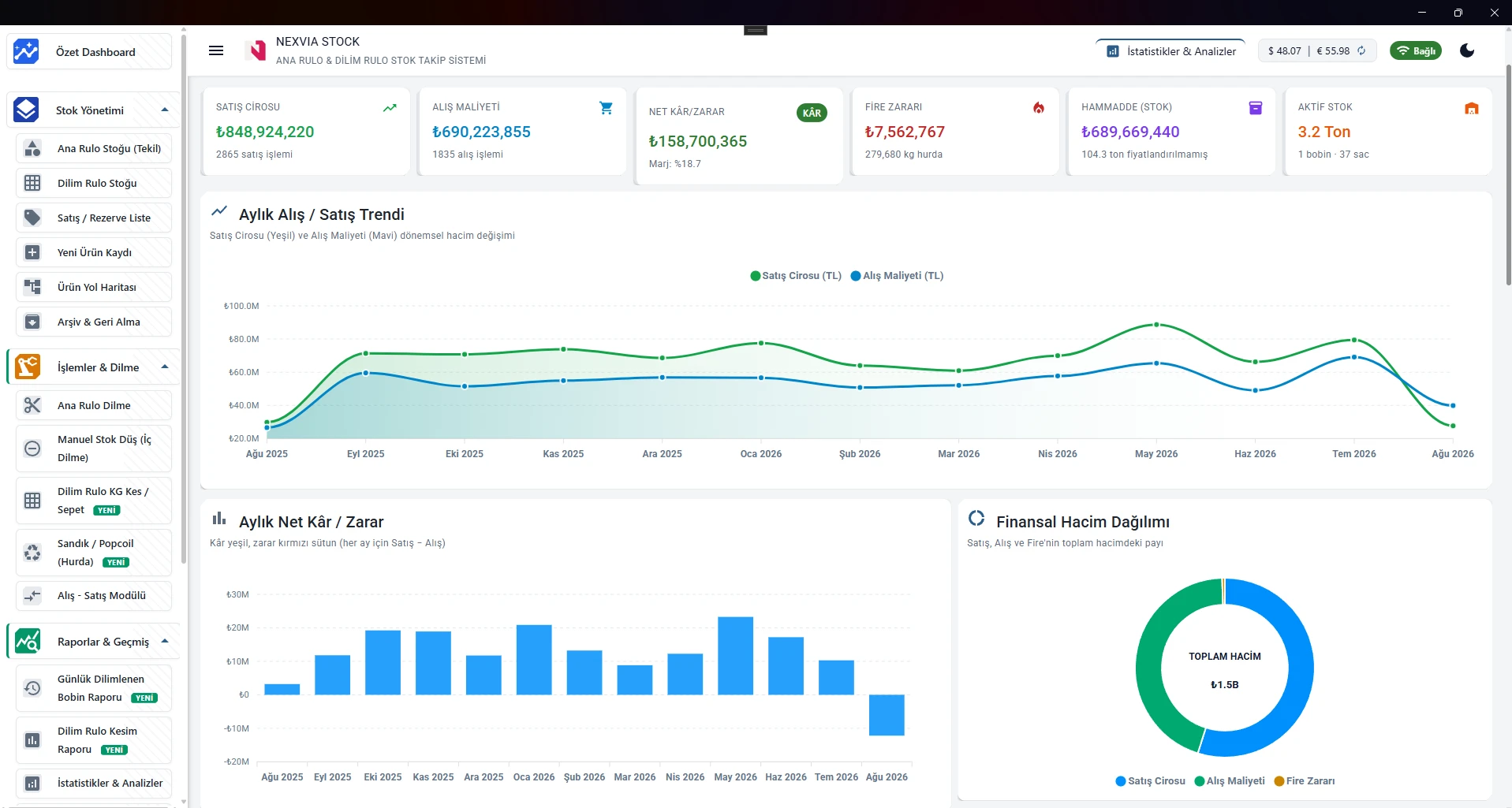Select Satış / Rezerve Liste tag icon
Viewport: 1512px width, 808px height.
point(32,218)
